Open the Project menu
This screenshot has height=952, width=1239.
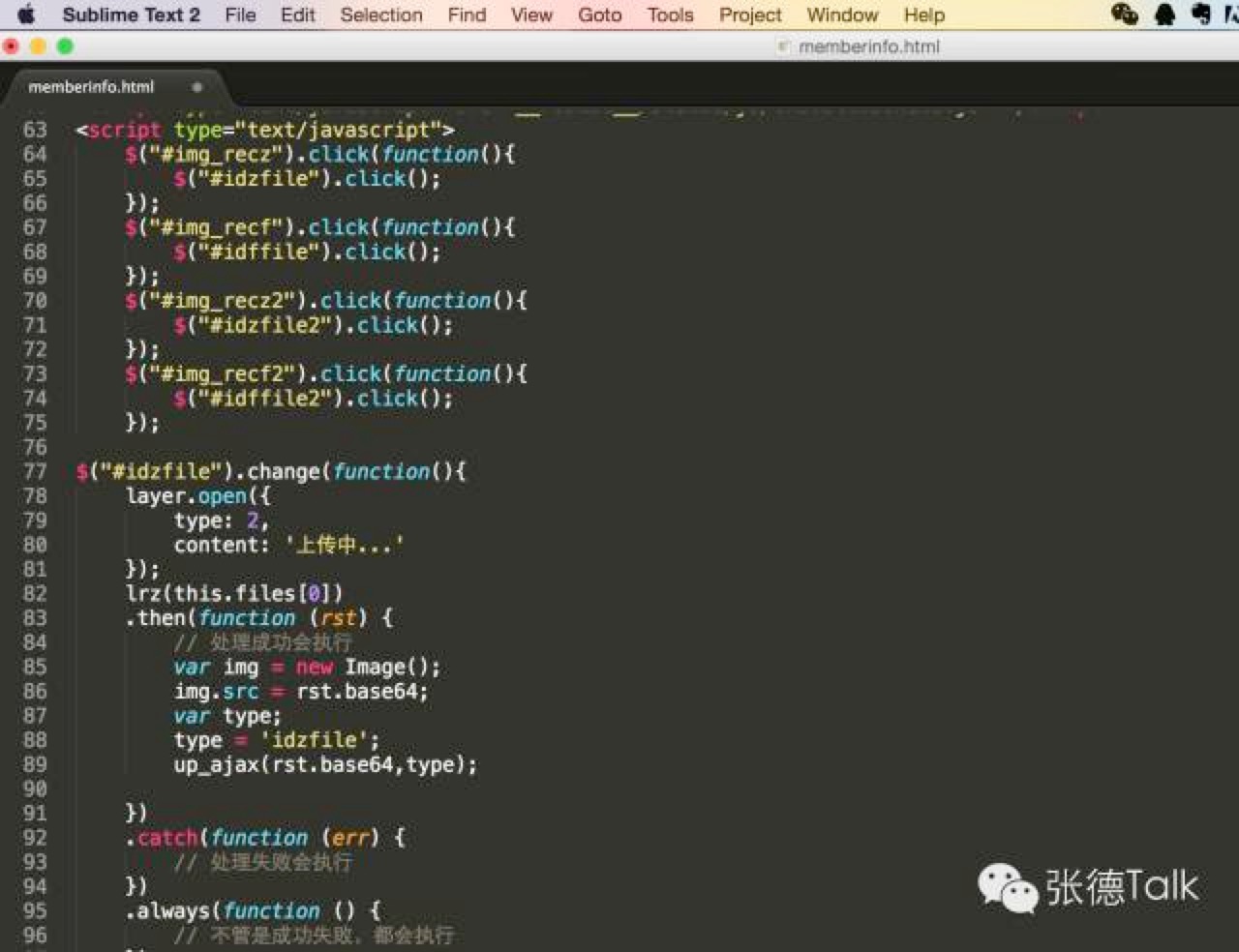coord(749,15)
